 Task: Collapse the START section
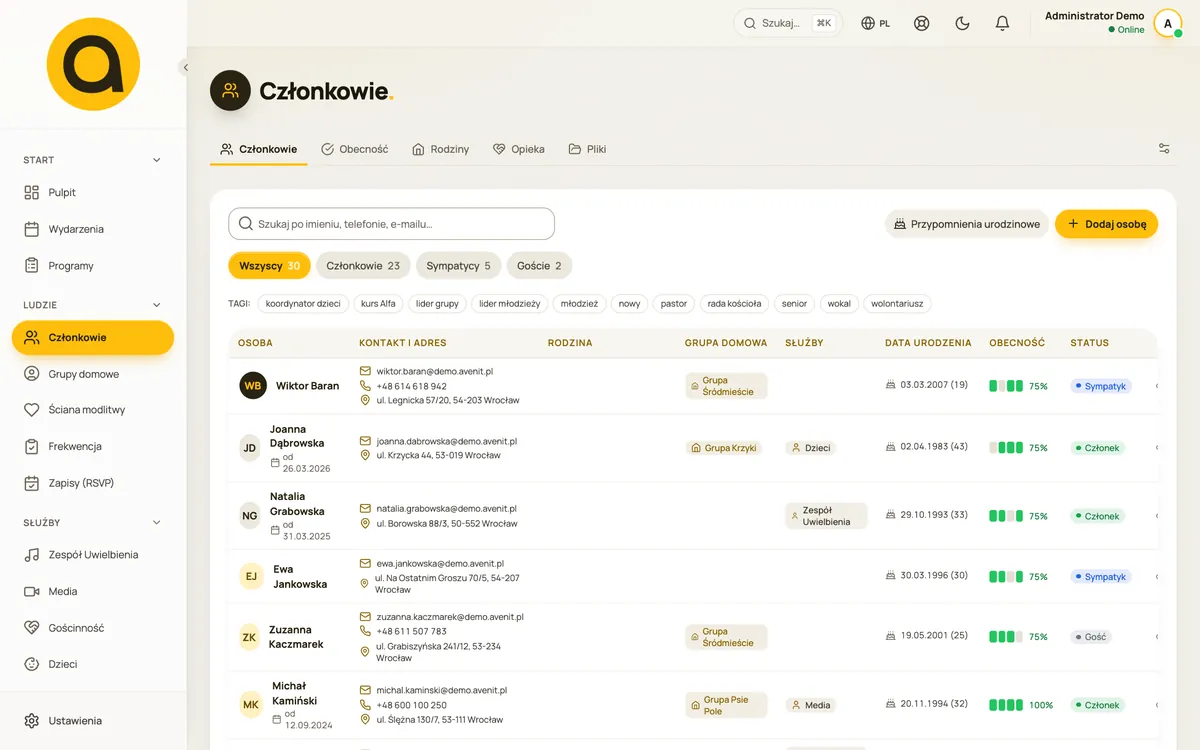(156, 160)
